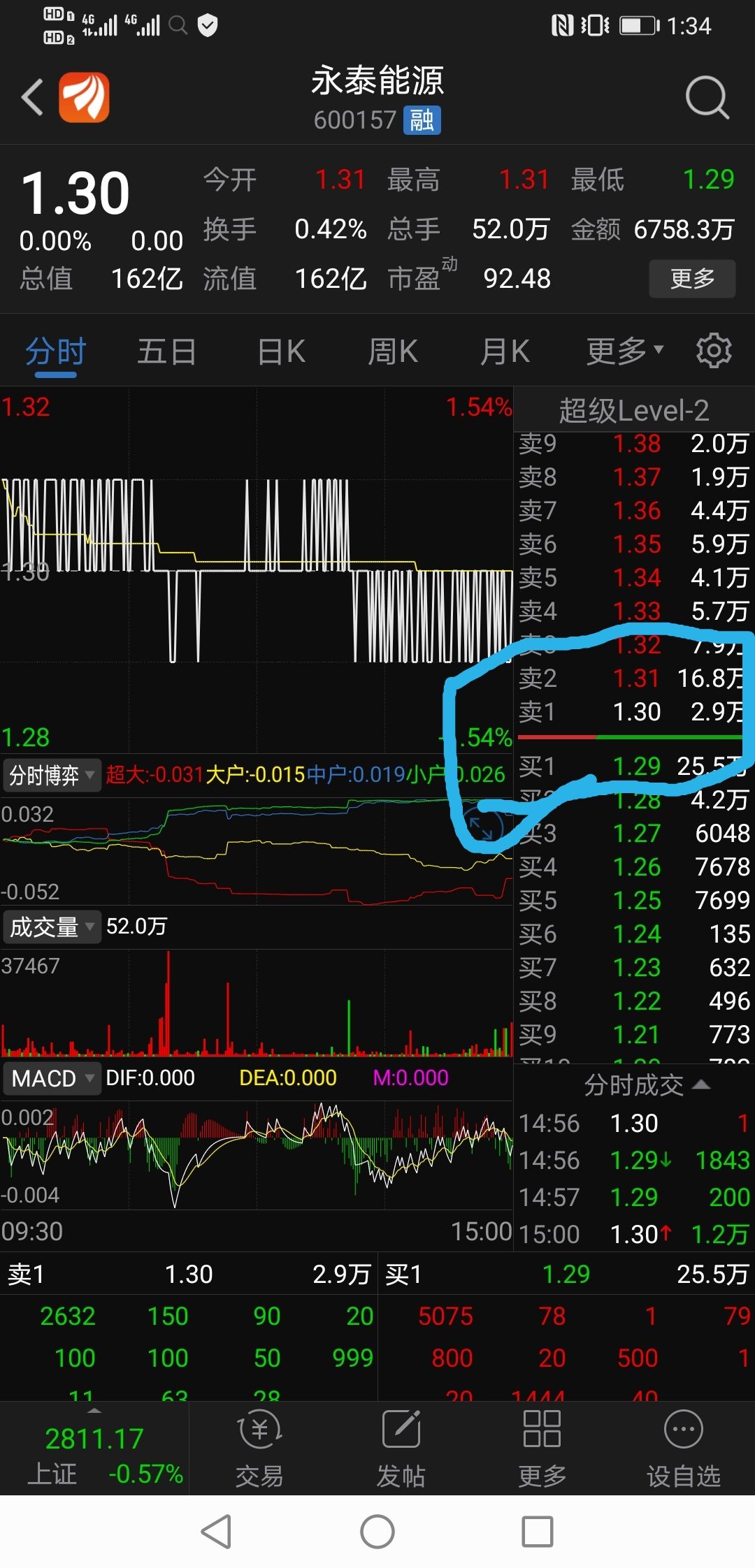The height and width of the screenshot is (1568, 755).
Task: Select the 卖8 1.37 order row
Action: pos(634,477)
